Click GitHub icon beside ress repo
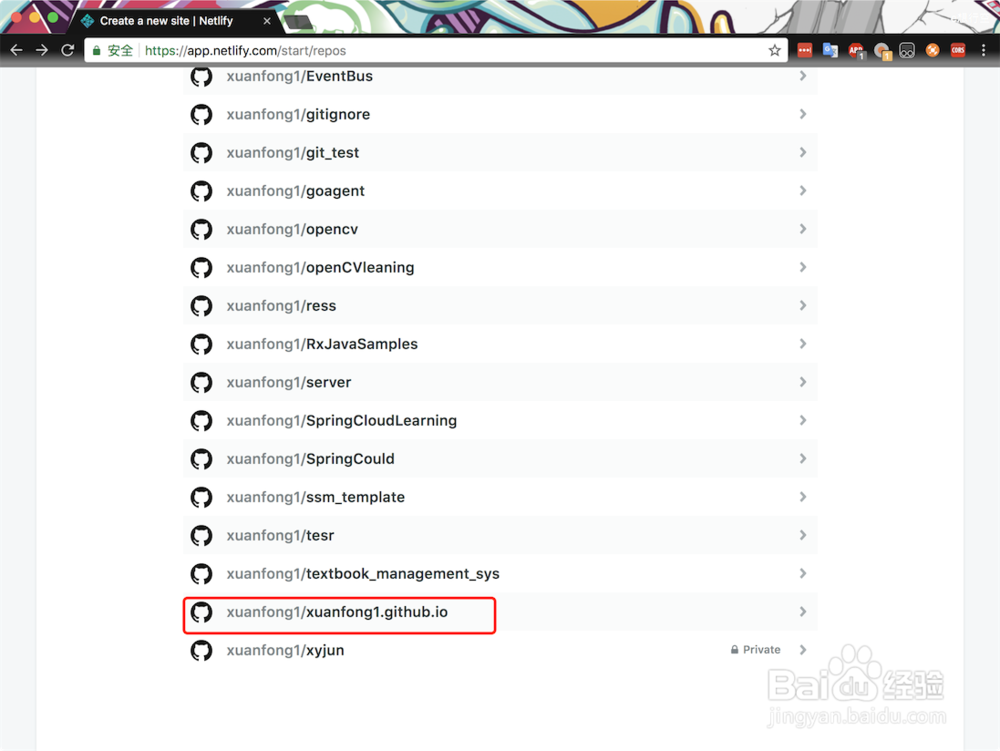This screenshot has height=751, width=1000. pos(202,306)
